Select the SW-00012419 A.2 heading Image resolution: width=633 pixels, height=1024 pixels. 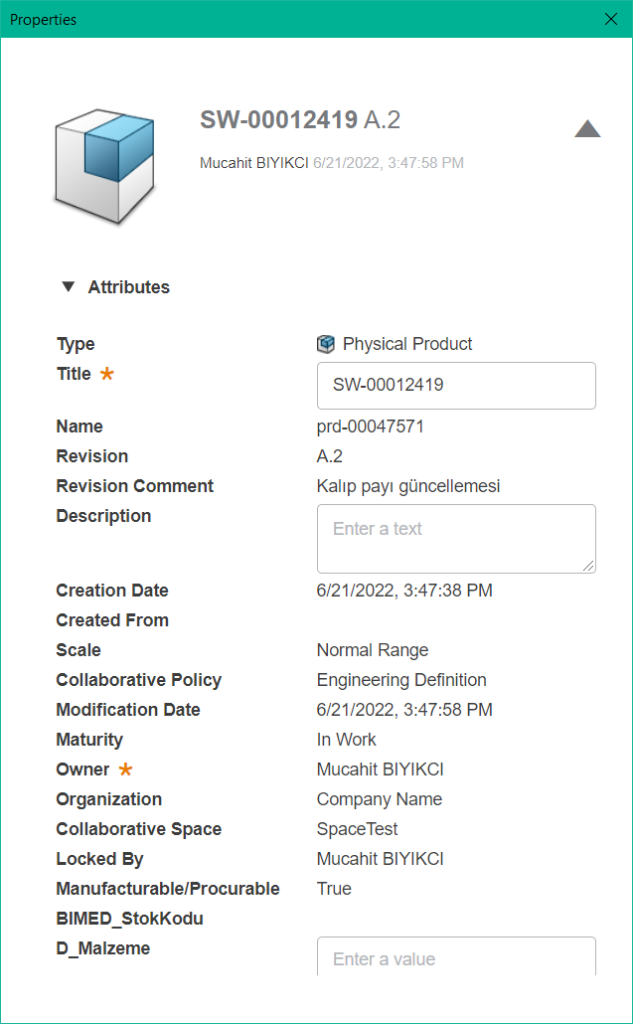click(300, 120)
